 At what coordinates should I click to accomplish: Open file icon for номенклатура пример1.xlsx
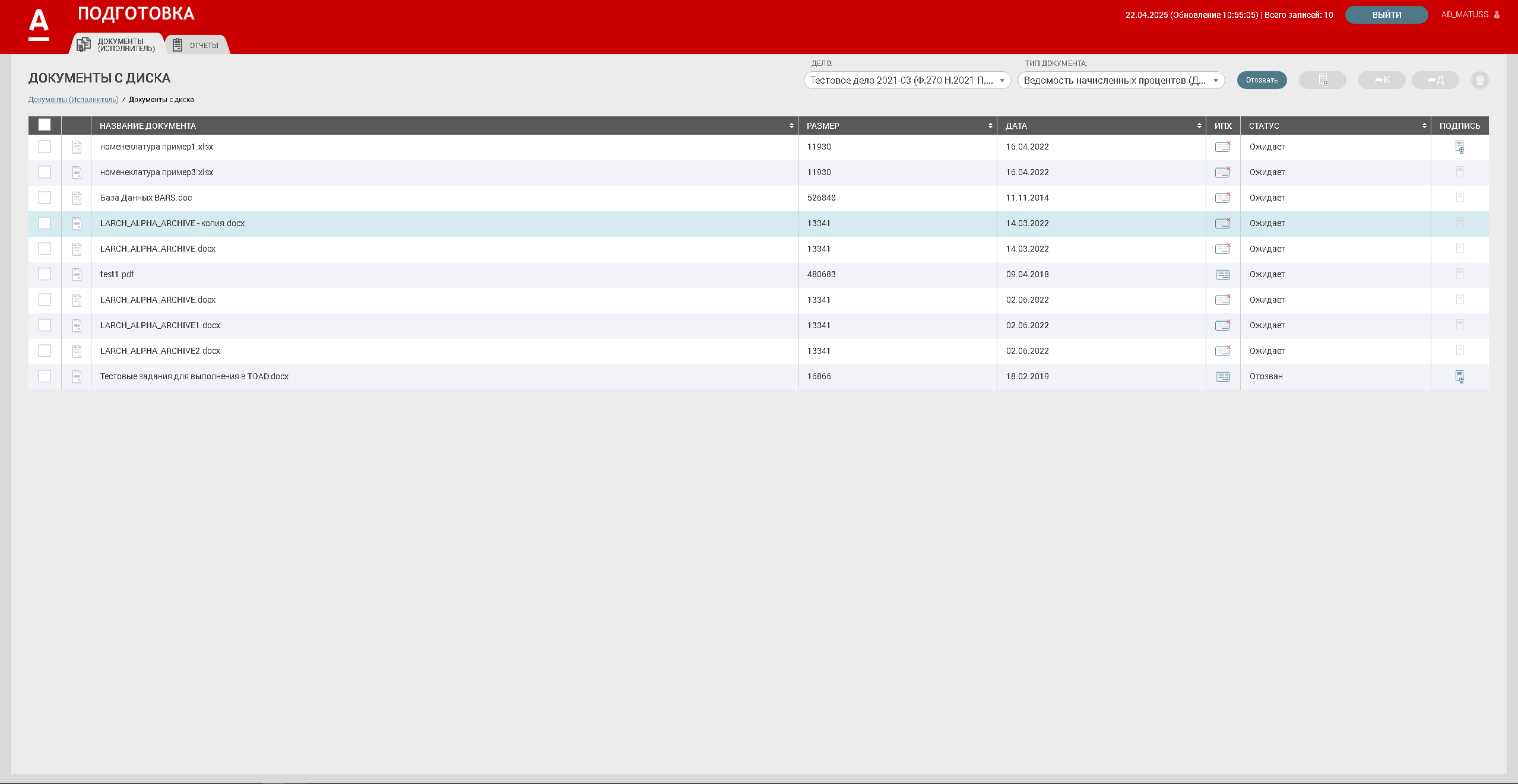77,147
